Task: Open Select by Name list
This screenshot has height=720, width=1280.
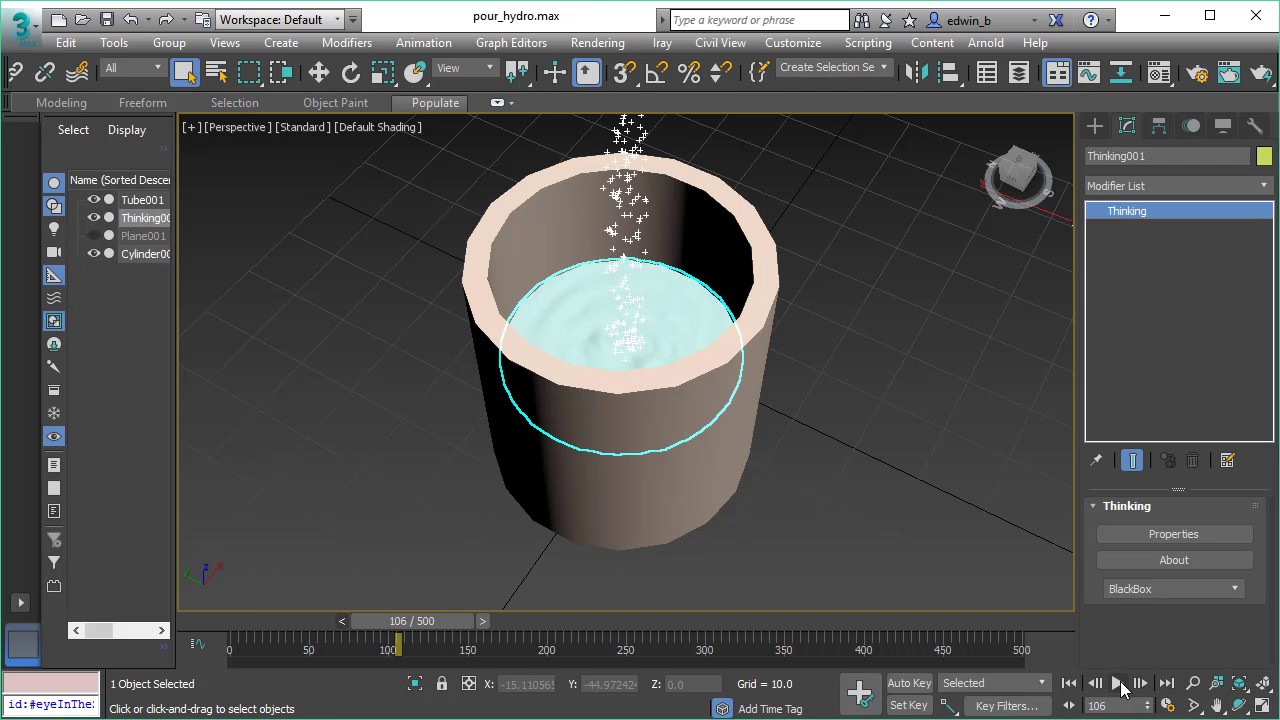Action: 216,72
